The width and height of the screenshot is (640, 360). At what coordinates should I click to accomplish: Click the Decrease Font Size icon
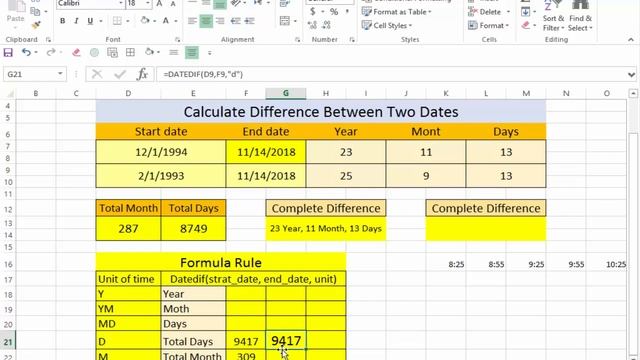click(173, 4)
